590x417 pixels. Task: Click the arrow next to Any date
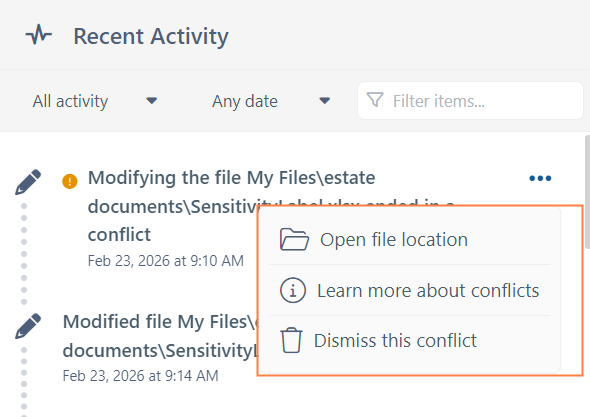click(x=324, y=101)
